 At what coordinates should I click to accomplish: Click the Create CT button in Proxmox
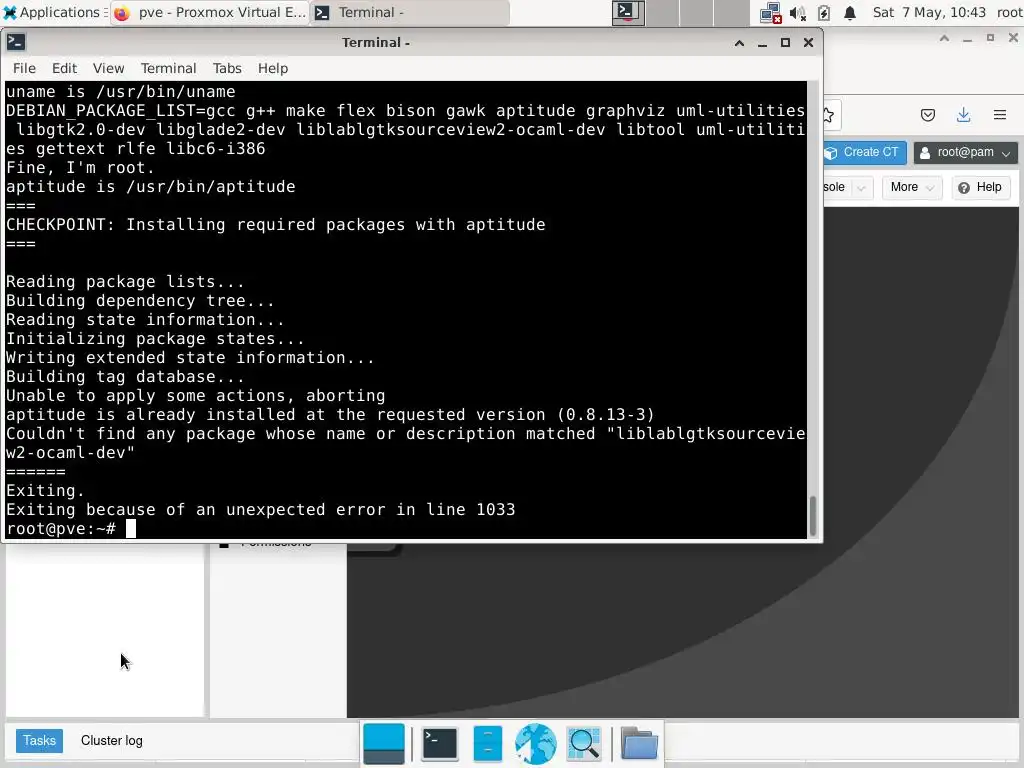pyautogui.click(x=865, y=152)
